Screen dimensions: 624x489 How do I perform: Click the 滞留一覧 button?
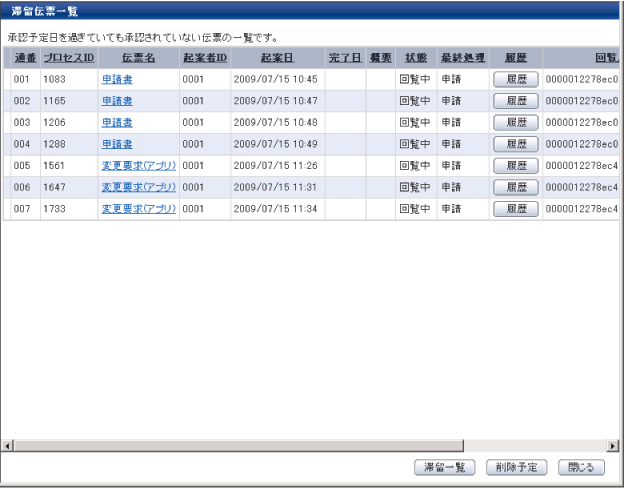coord(445,467)
